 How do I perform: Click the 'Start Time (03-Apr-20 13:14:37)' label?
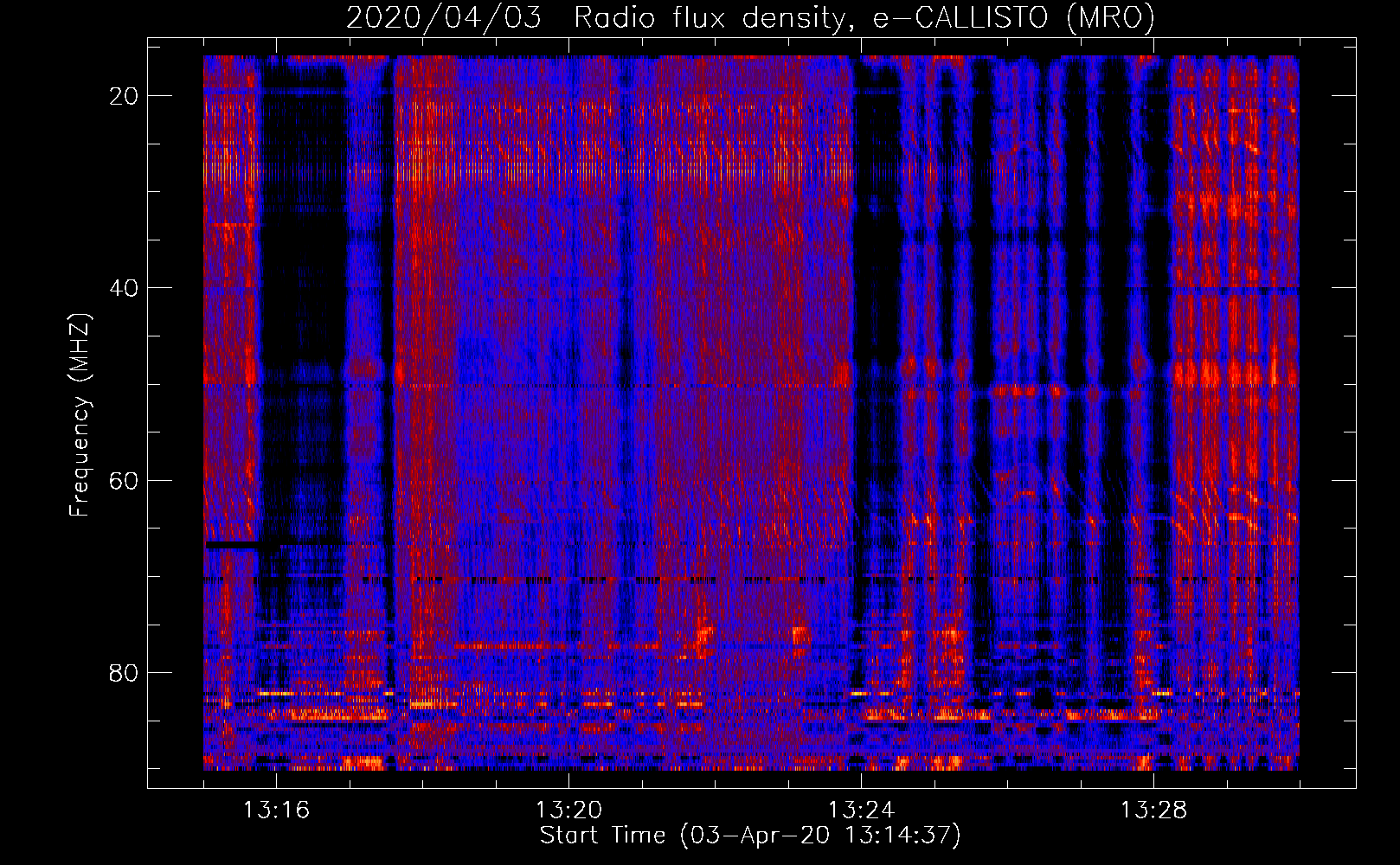point(750,836)
